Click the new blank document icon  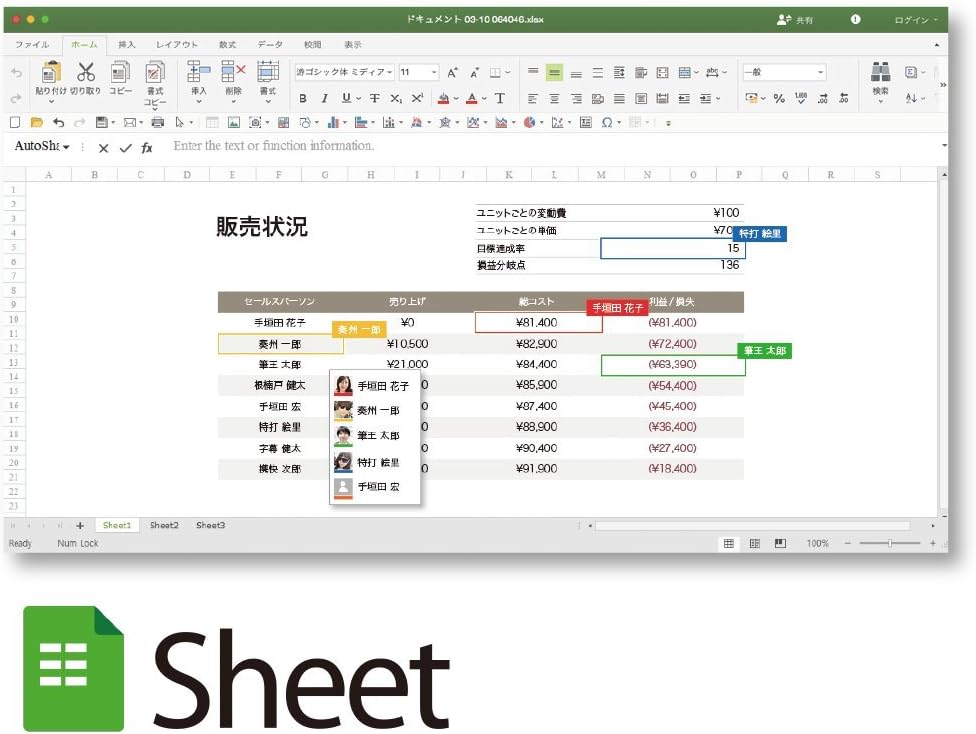coord(16,123)
